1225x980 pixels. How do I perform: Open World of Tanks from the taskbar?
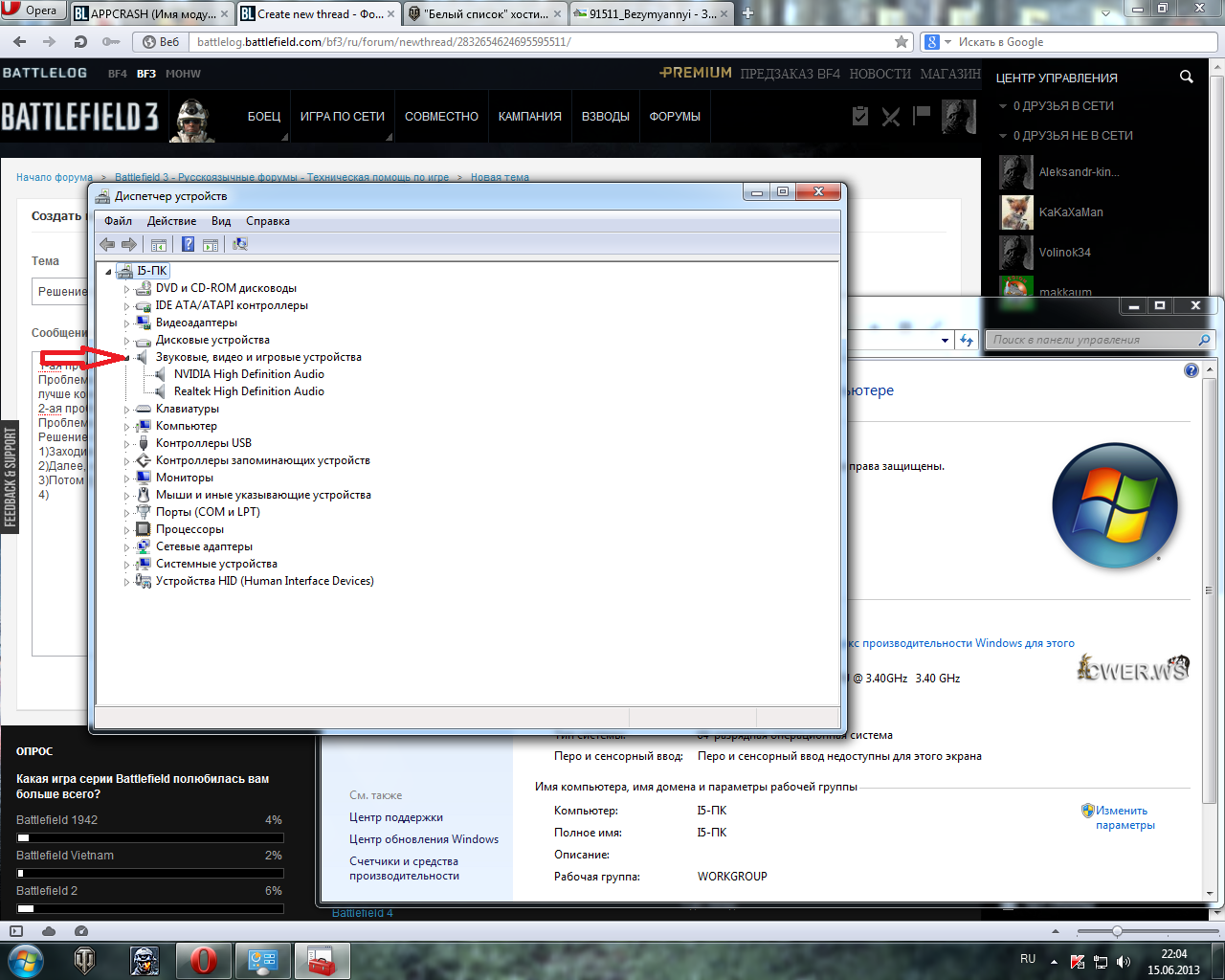tap(85, 960)
